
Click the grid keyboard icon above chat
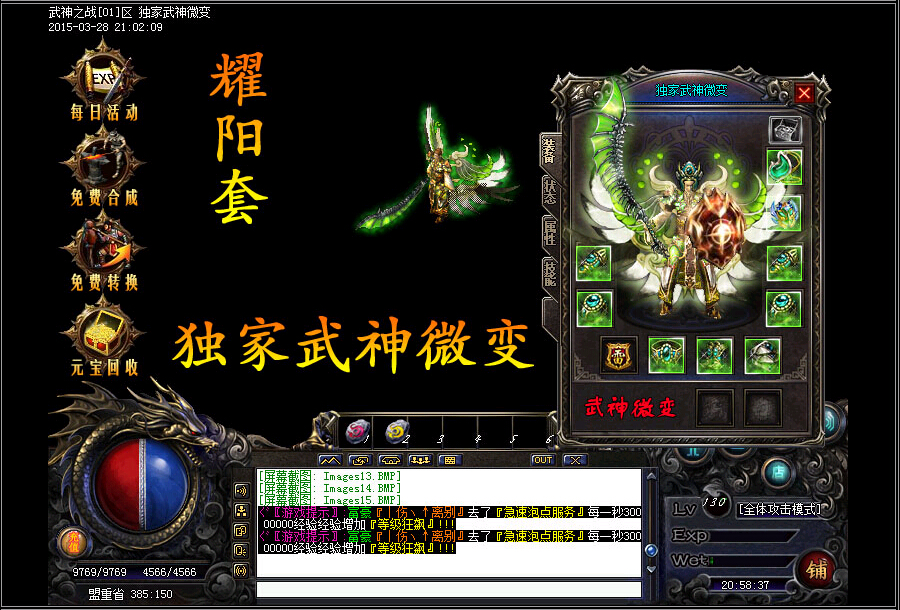click(x=450, y=460)
